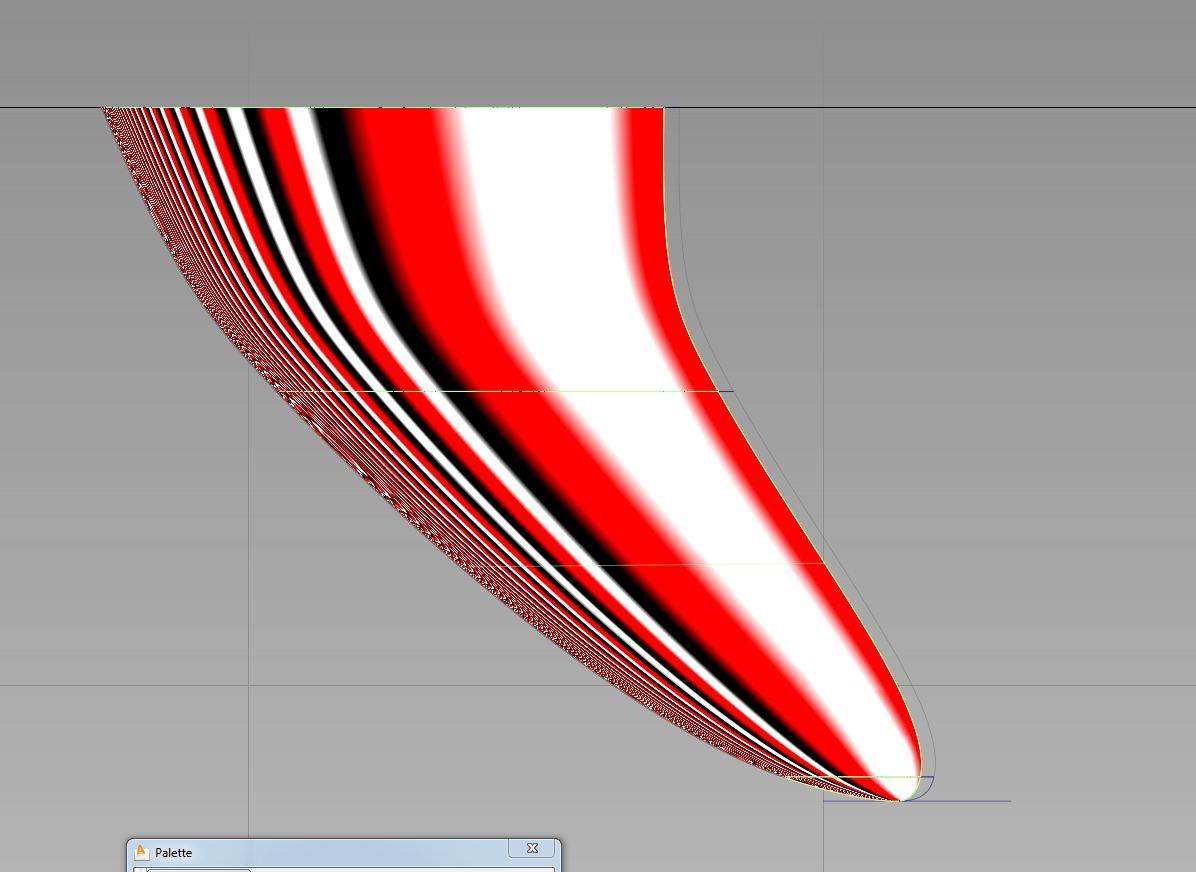Click the Palette window app icon
1196x872 pixels.
(x=142, y=853)
